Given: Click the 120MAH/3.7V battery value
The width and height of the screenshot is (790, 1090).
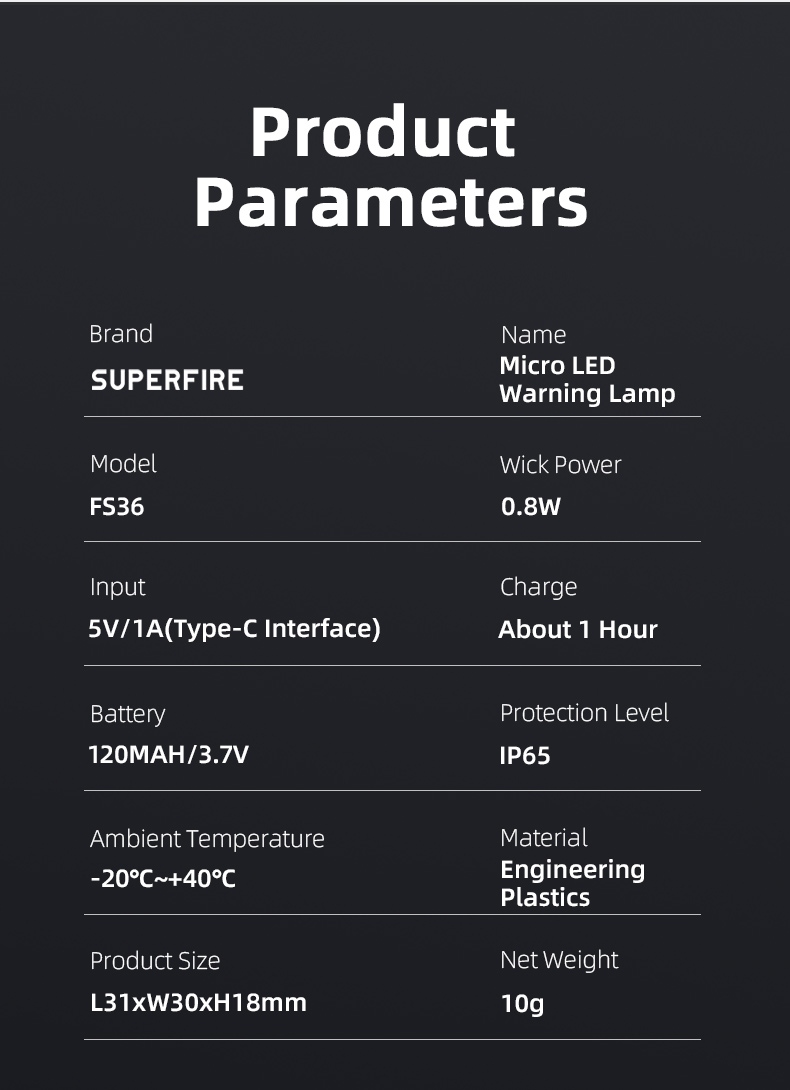Looking at the screenshot, I should pyautogui.click(x=169, y=755).
